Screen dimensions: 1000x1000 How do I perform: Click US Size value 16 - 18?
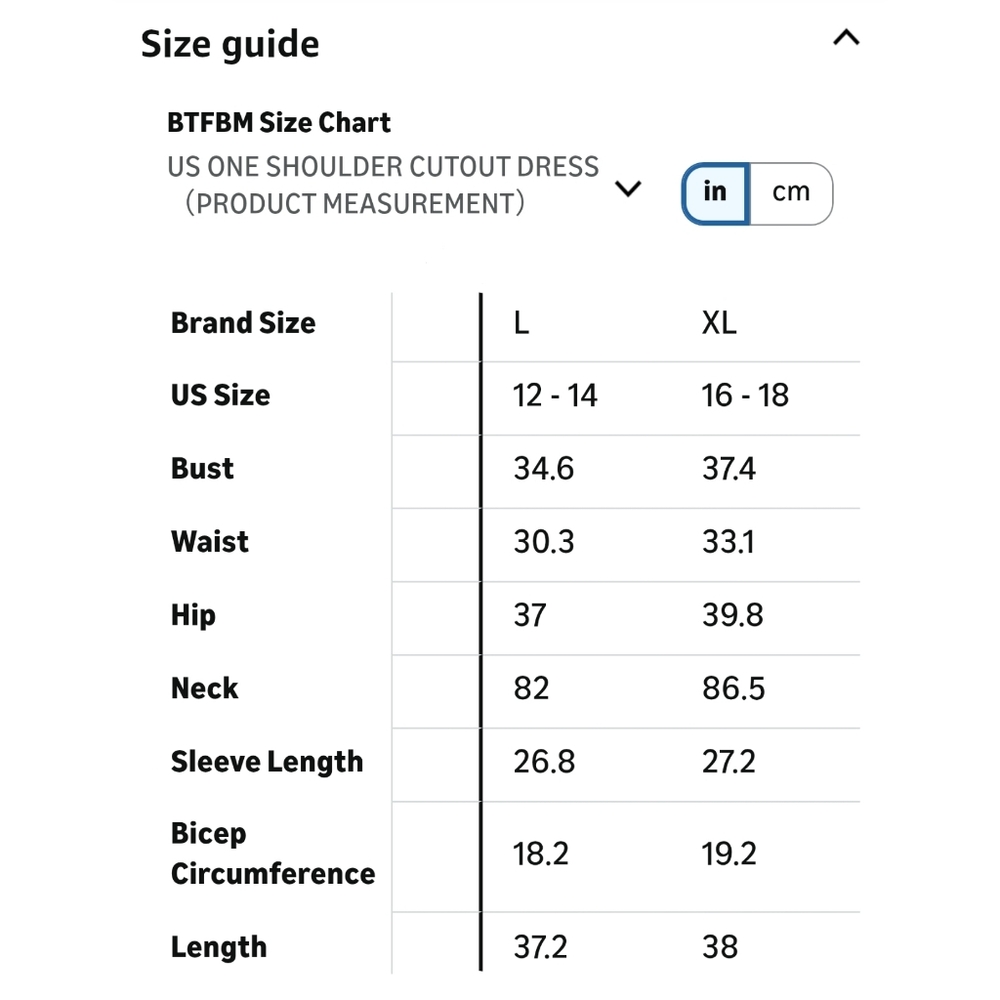pos(745,395)
